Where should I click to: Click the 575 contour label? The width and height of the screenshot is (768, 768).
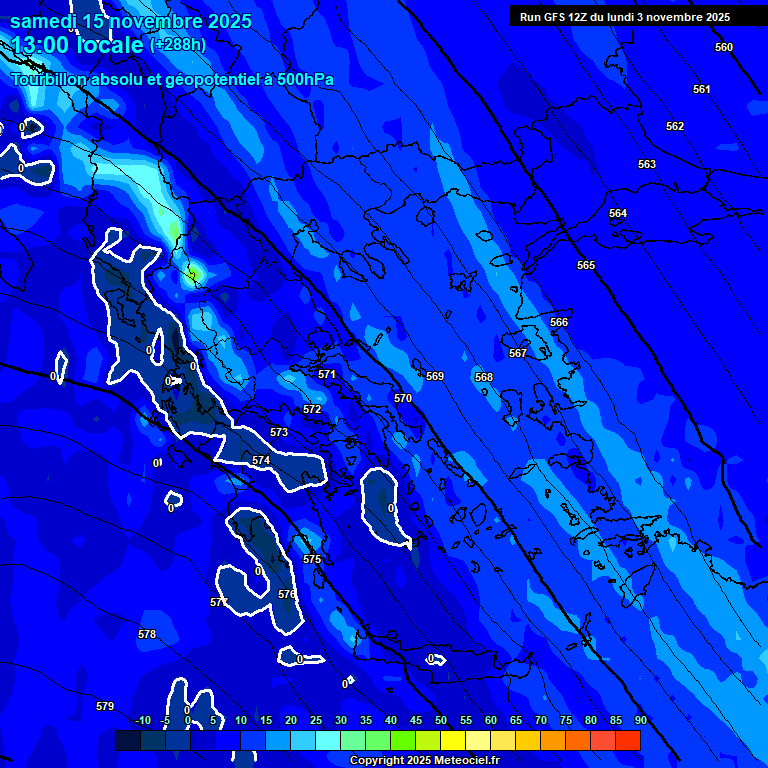[x=312, y=559]
